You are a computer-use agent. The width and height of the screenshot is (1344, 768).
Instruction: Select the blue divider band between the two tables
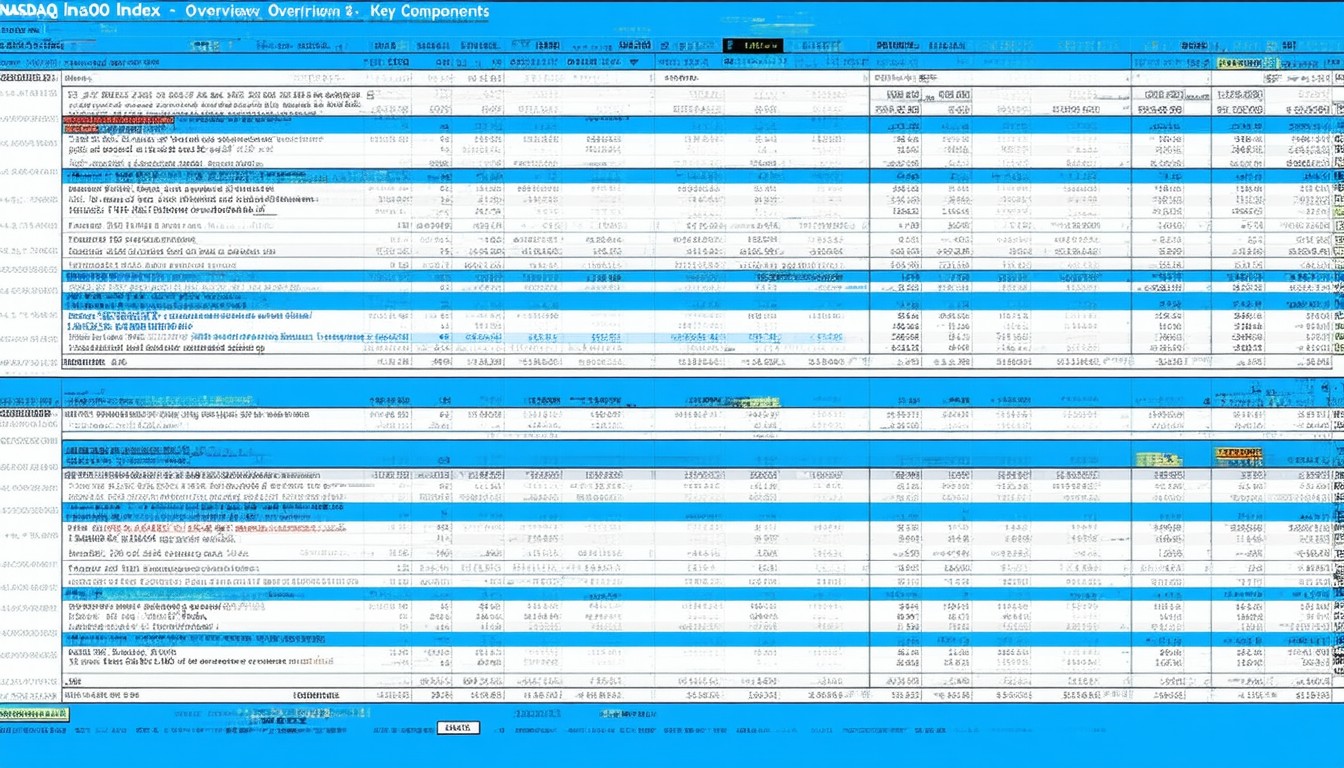[x=672, y=388]
